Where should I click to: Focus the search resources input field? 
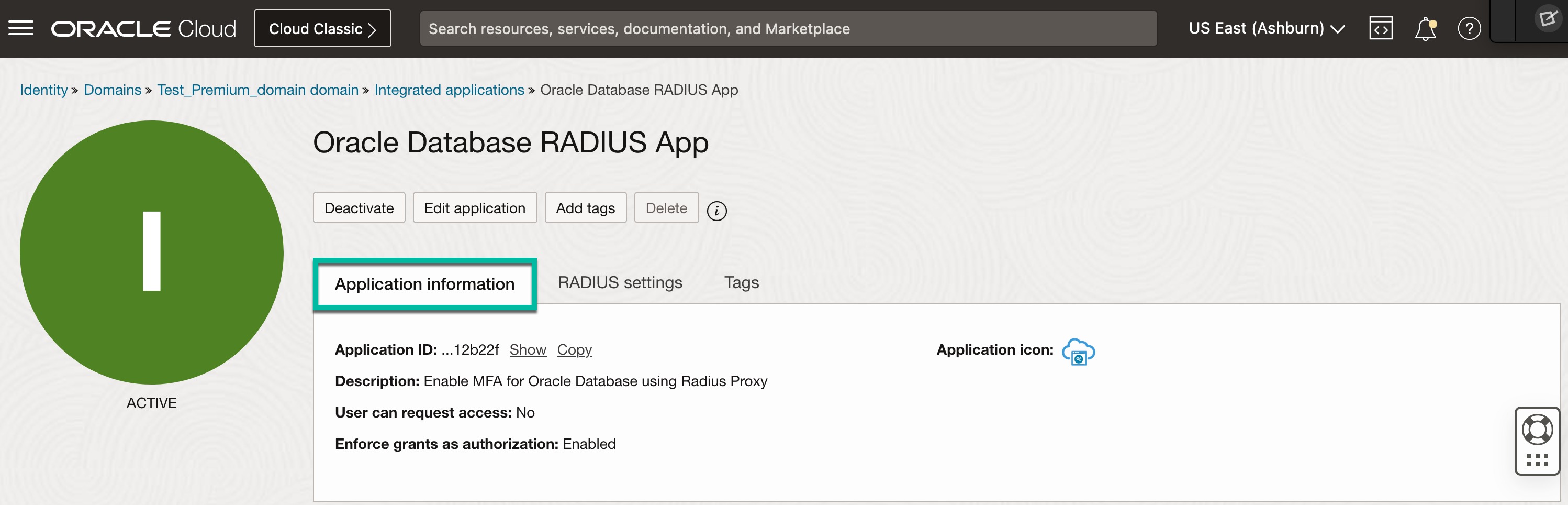(788, 29)
